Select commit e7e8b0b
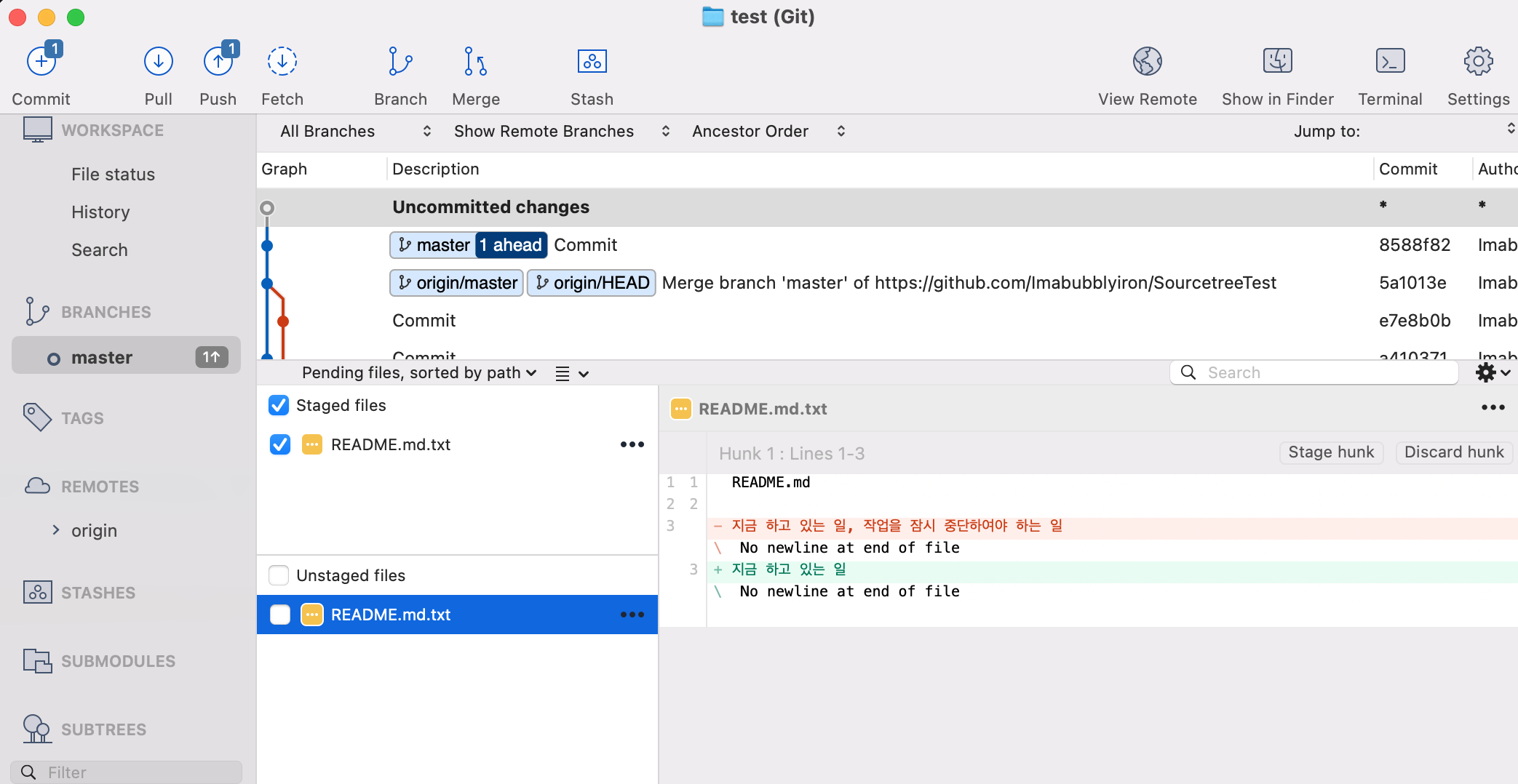Image resolution: width=1518 pixels, height=784 pixels. 887,321
